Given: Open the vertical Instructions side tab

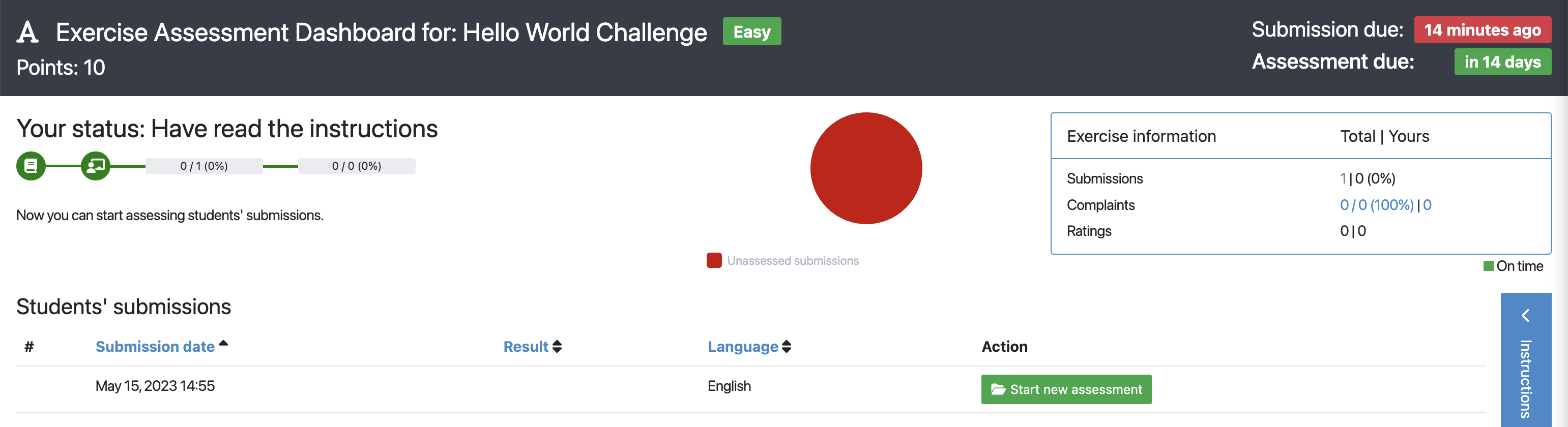Looking at the screenshot, I should [1525, 378].
